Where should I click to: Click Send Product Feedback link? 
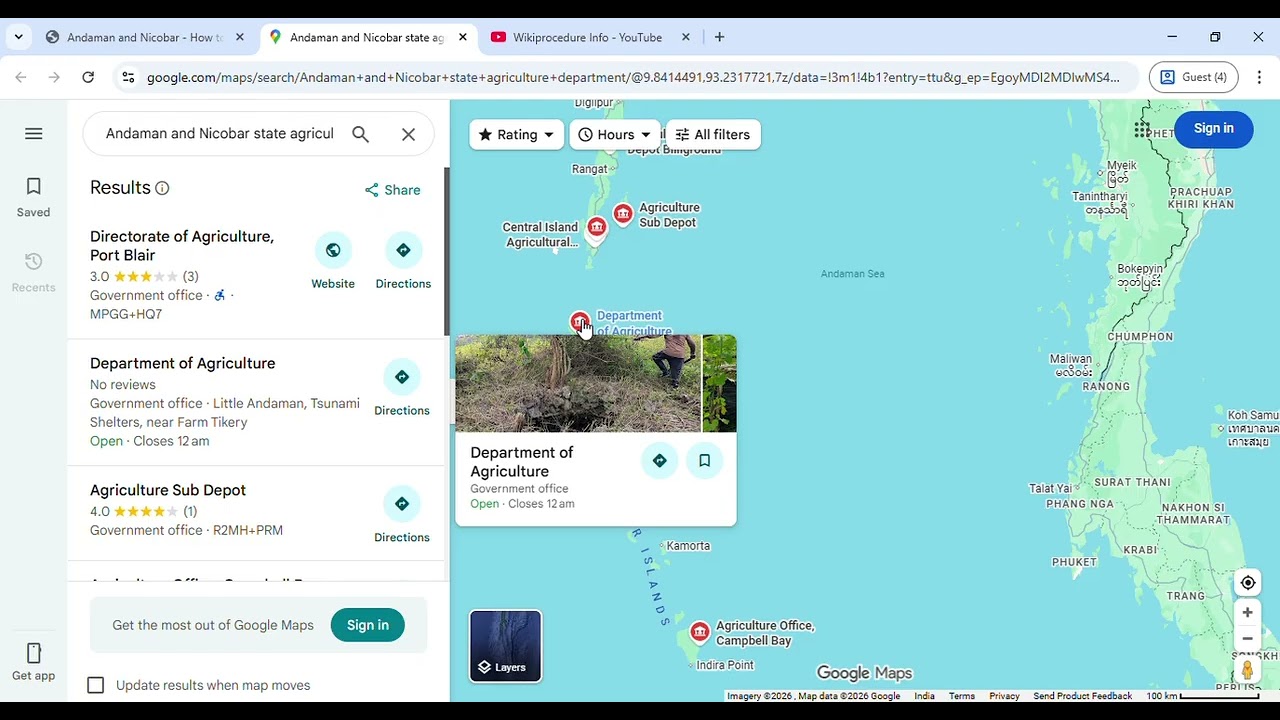tap(1082, 696)
